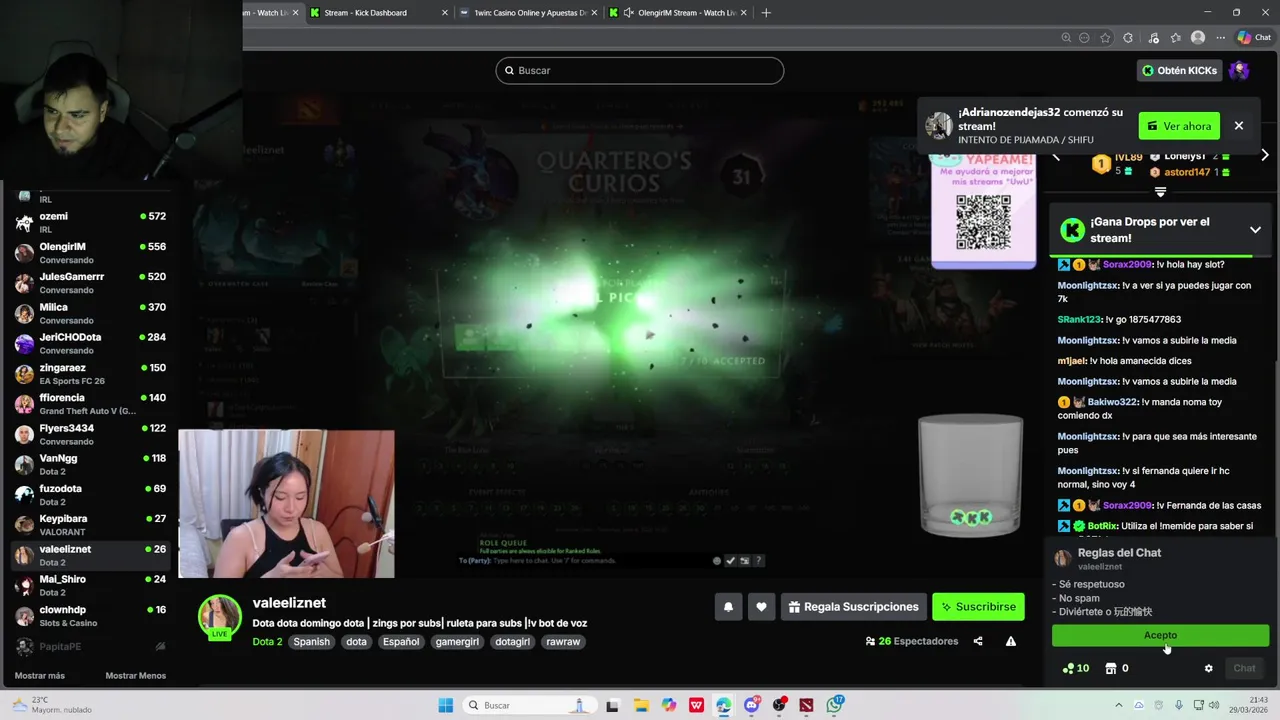The image size is (1280, 720).
Task: Open WhatsApp from the taskbar
Action: tap(835, 705)
